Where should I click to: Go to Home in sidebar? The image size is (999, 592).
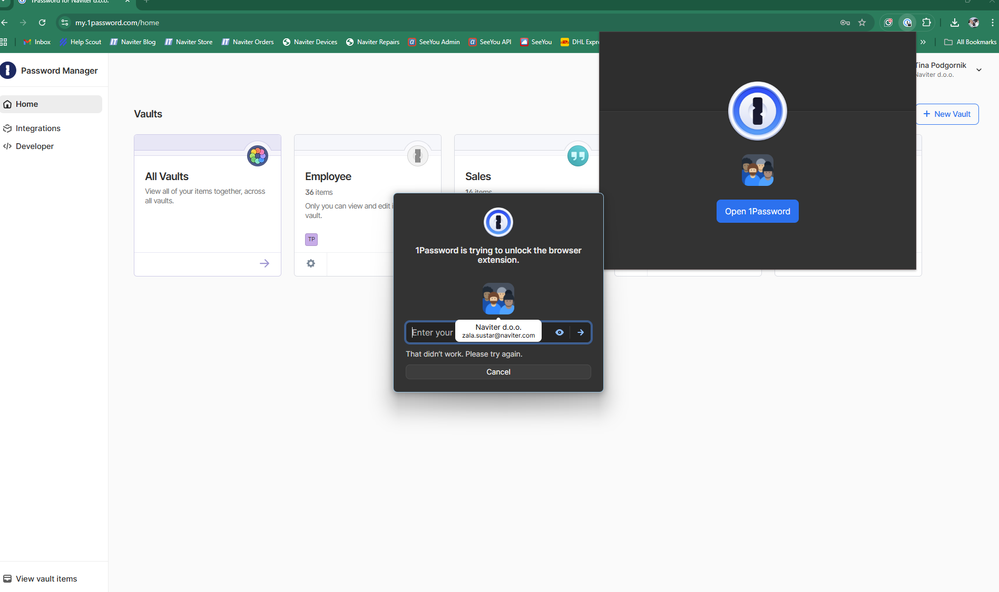pos(27,104)
